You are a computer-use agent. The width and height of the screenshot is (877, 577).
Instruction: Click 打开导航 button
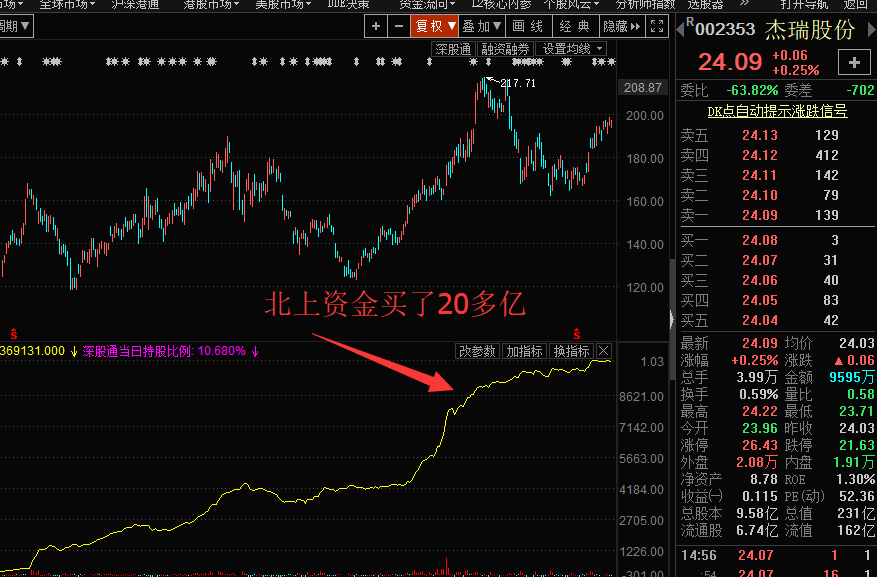point(804,4)
